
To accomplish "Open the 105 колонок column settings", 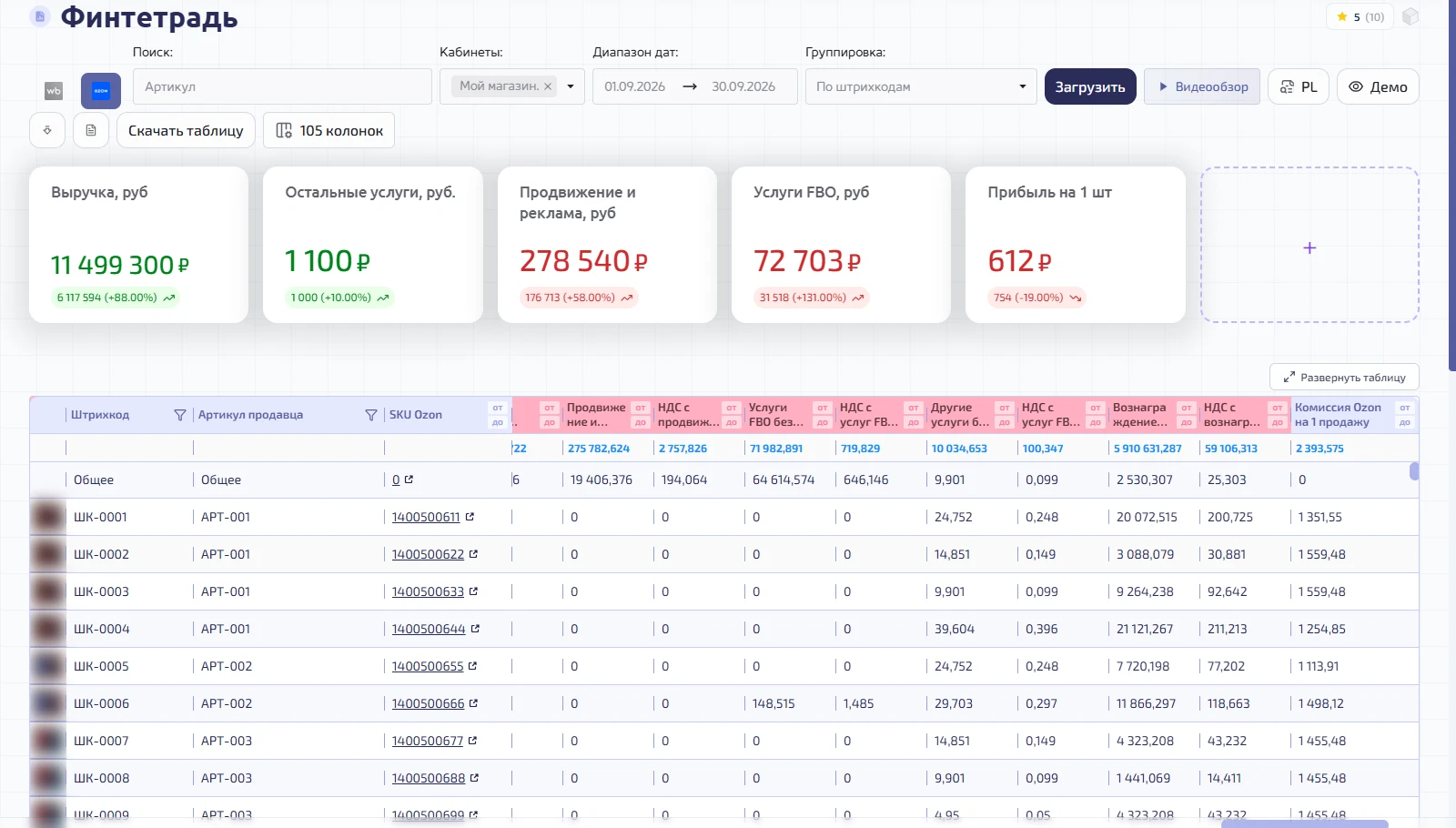I will coord(329,130).
